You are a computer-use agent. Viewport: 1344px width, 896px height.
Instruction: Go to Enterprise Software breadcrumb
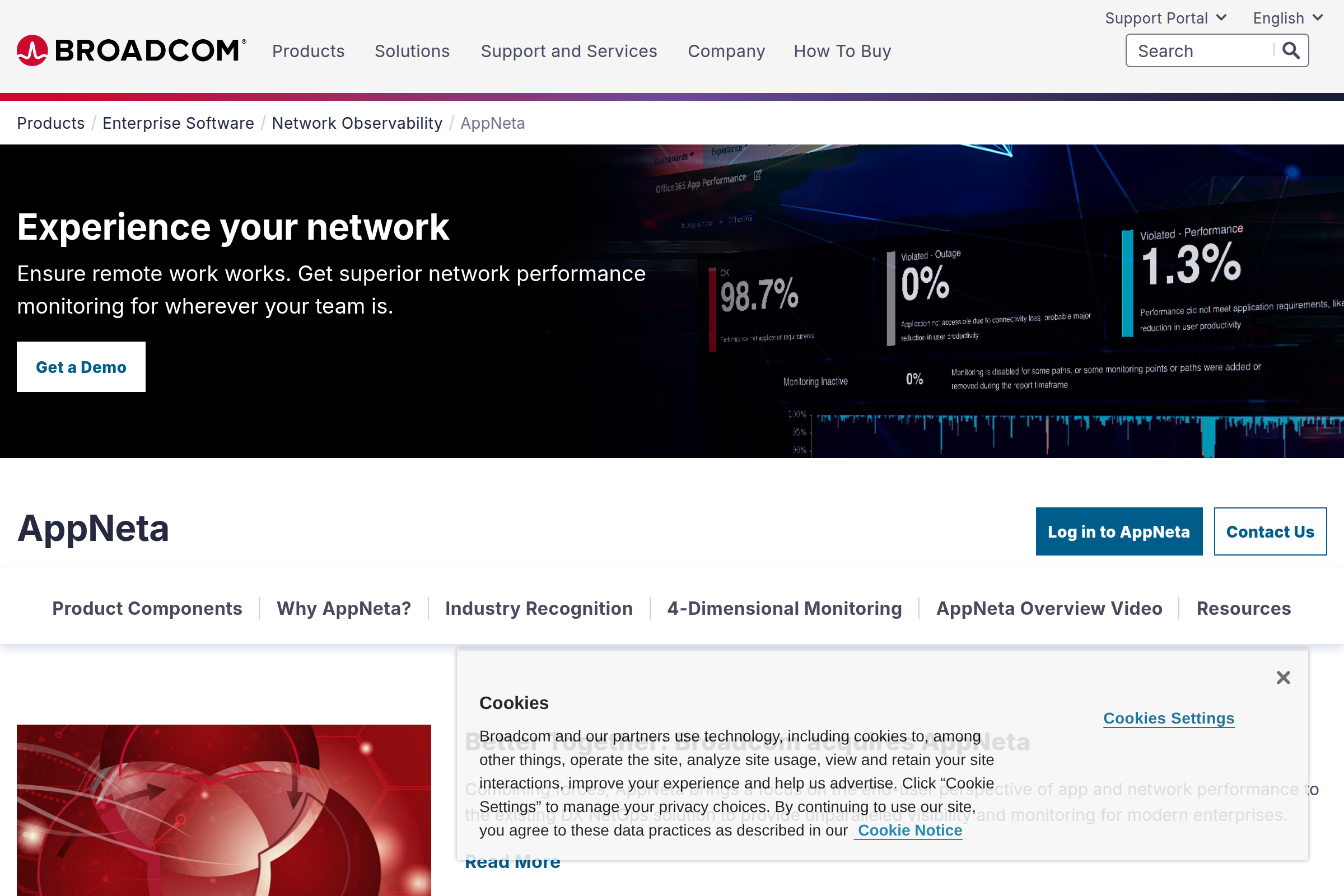point(178,123)
